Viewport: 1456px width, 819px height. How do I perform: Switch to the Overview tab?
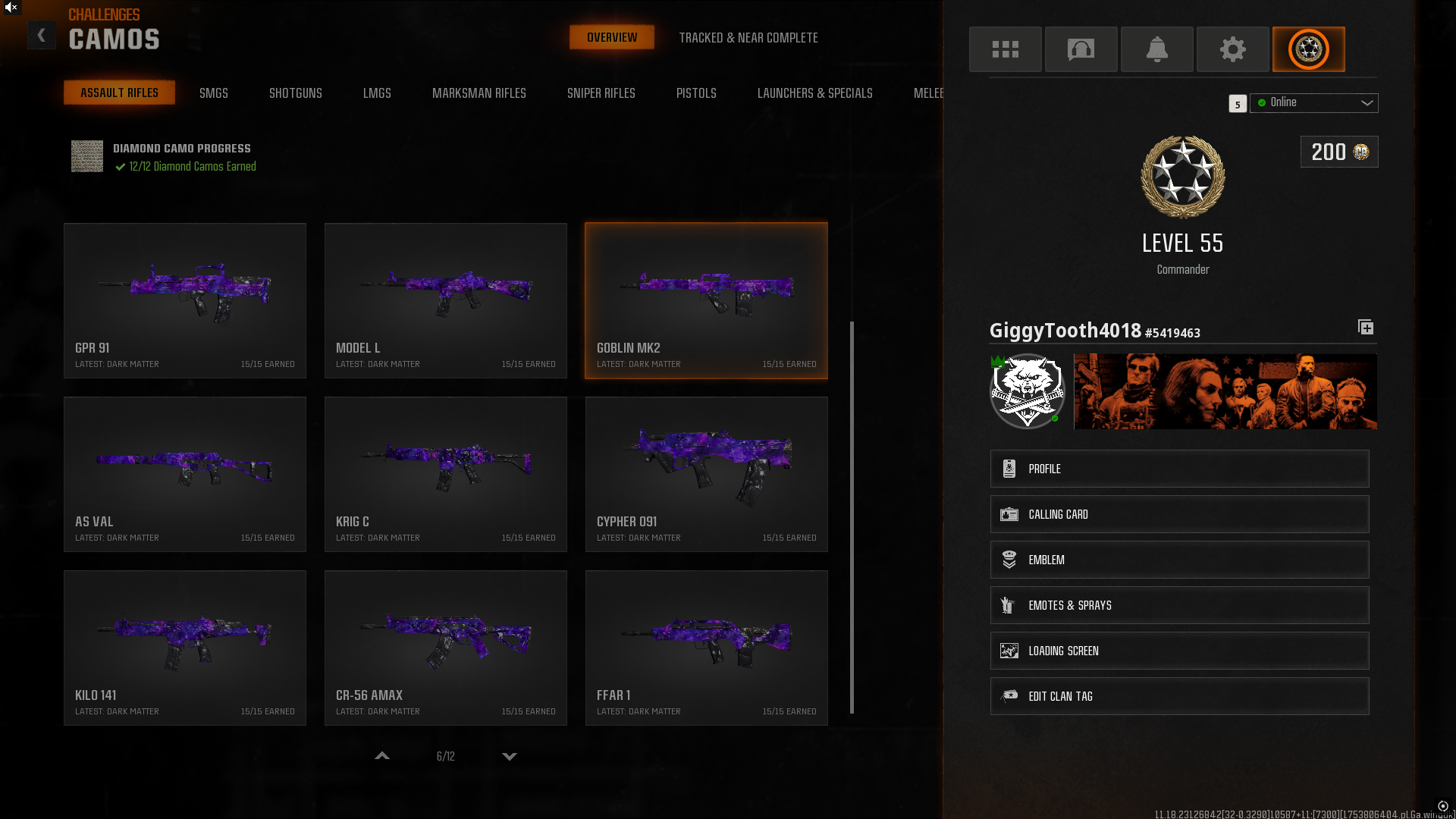pyautogui.click(x=612, y=37)
